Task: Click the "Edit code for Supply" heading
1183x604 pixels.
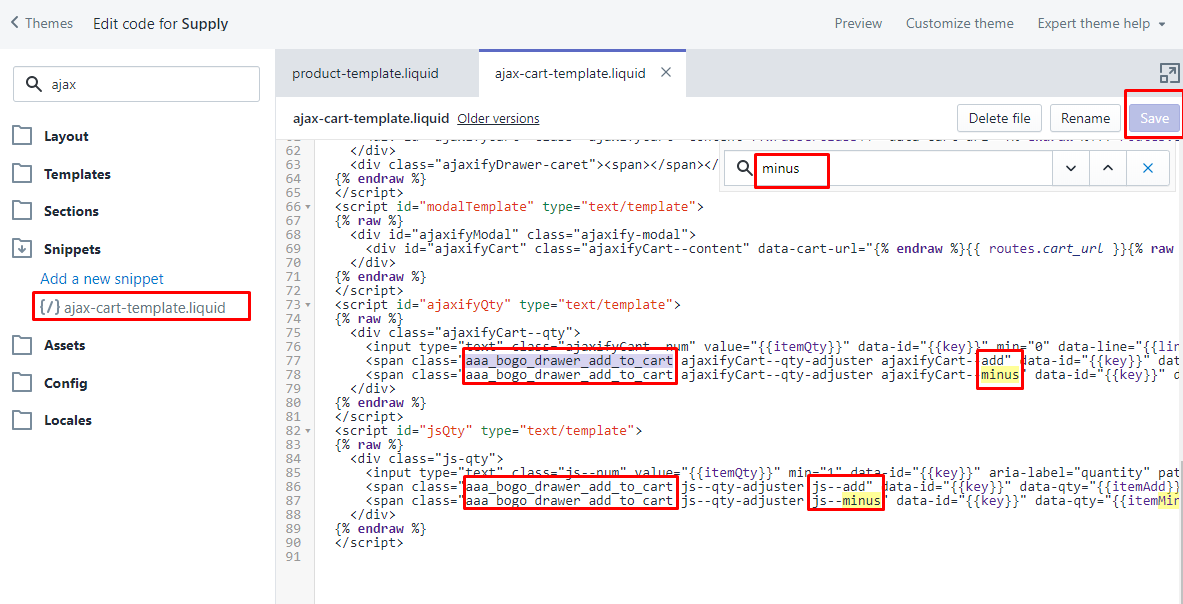Action: 161,23
